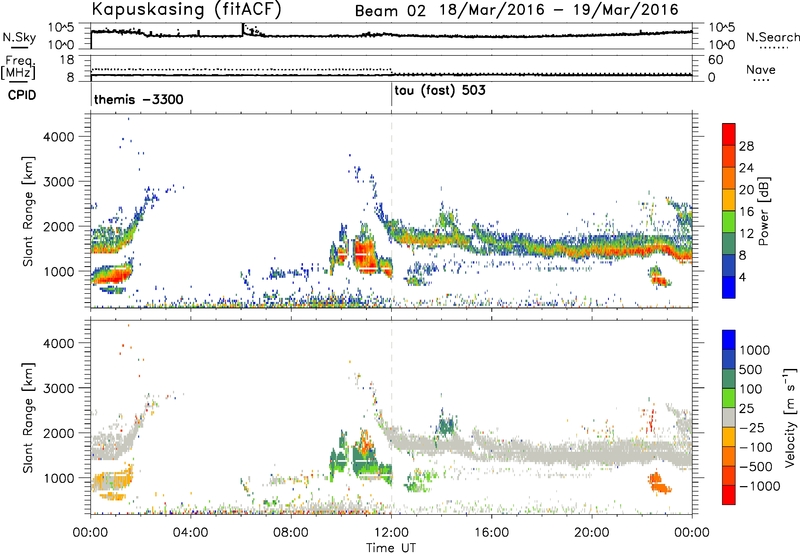Click the "1000" tick of the Velocity panel

point(58,478)
